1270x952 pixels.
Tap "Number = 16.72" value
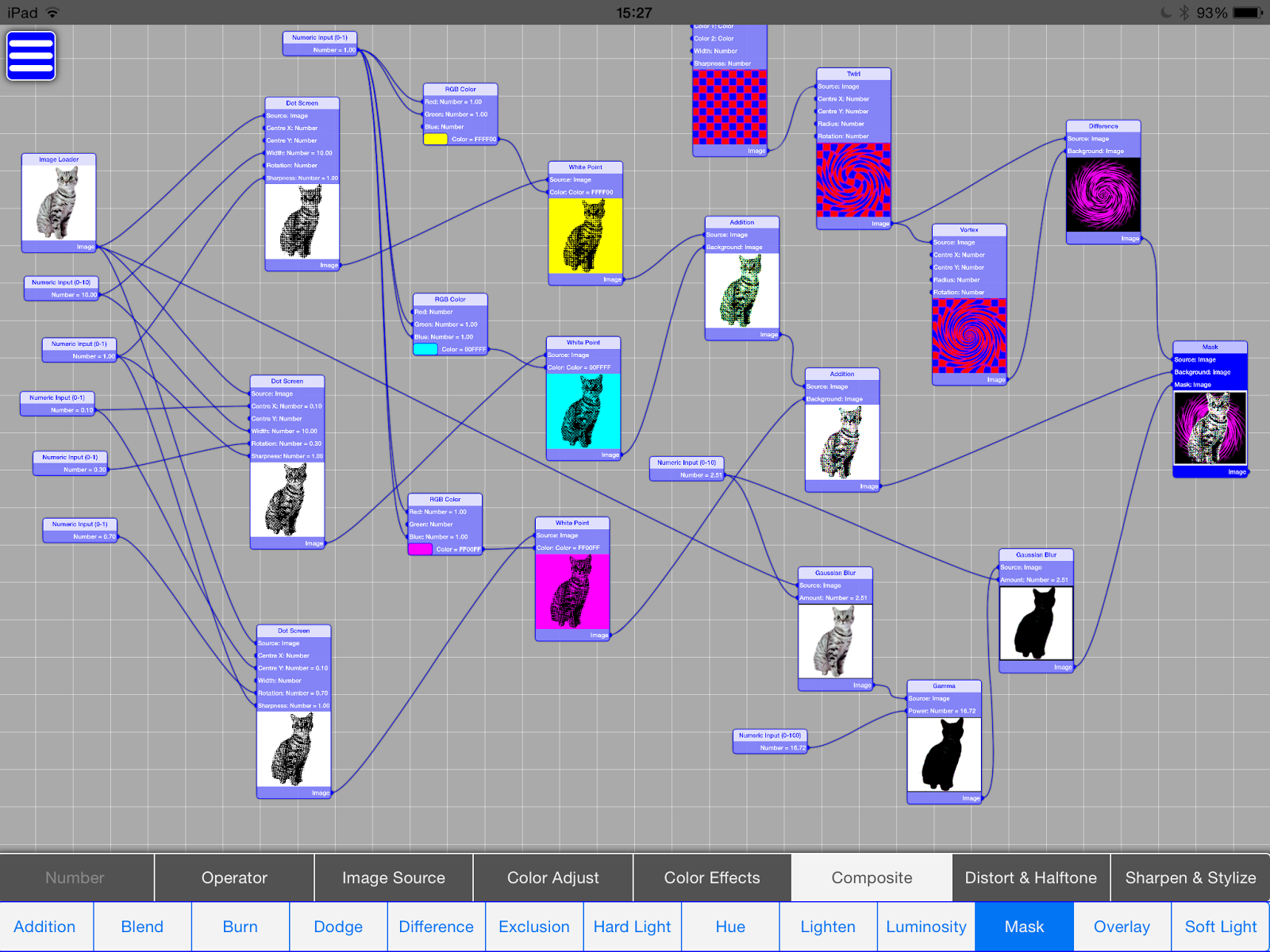pyautogui.click(x=783, y=748)
